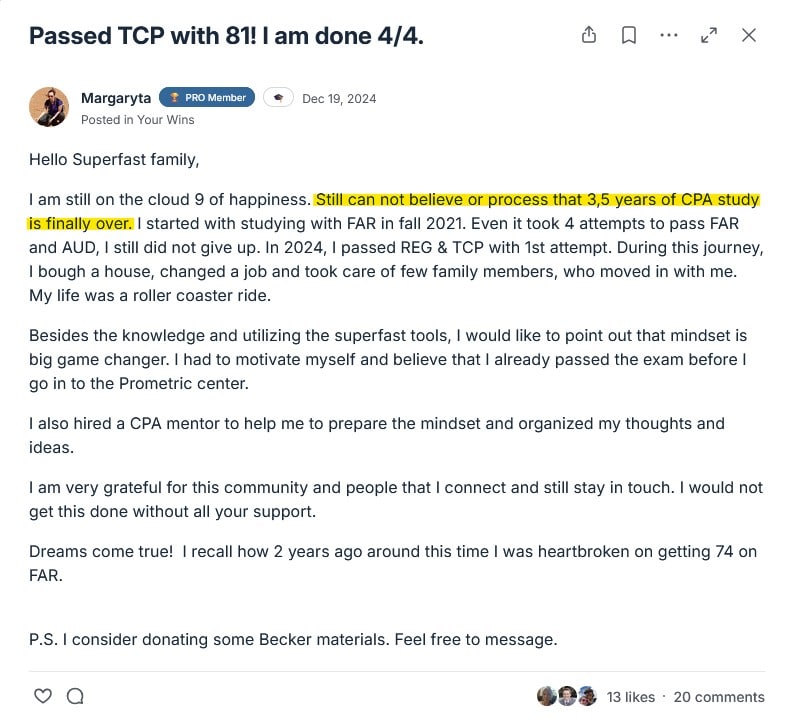Screen dimensions: 791x726
Task: Open the 20 comments section
Action: (719, 697)
